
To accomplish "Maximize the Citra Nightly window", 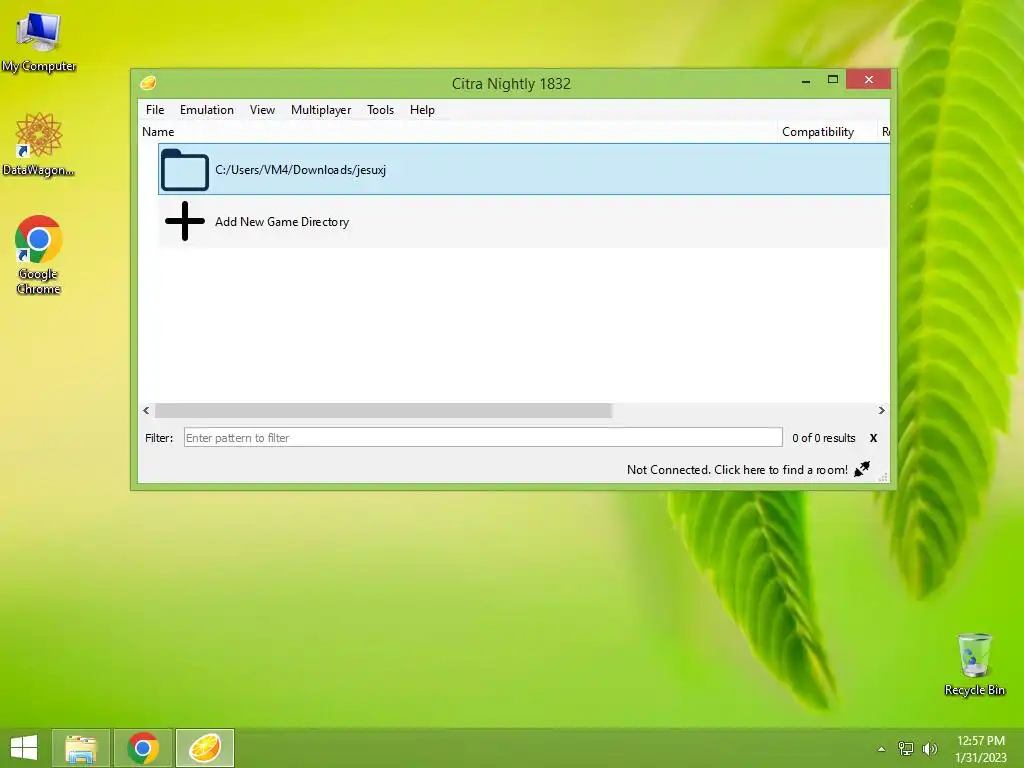I will point(833,80).
